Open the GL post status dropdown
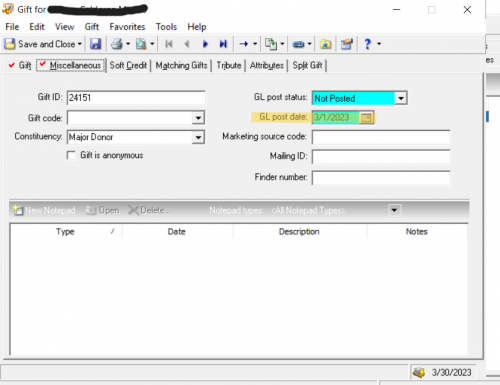This screenshot has width=500, height=385. [x=401, y=98]
